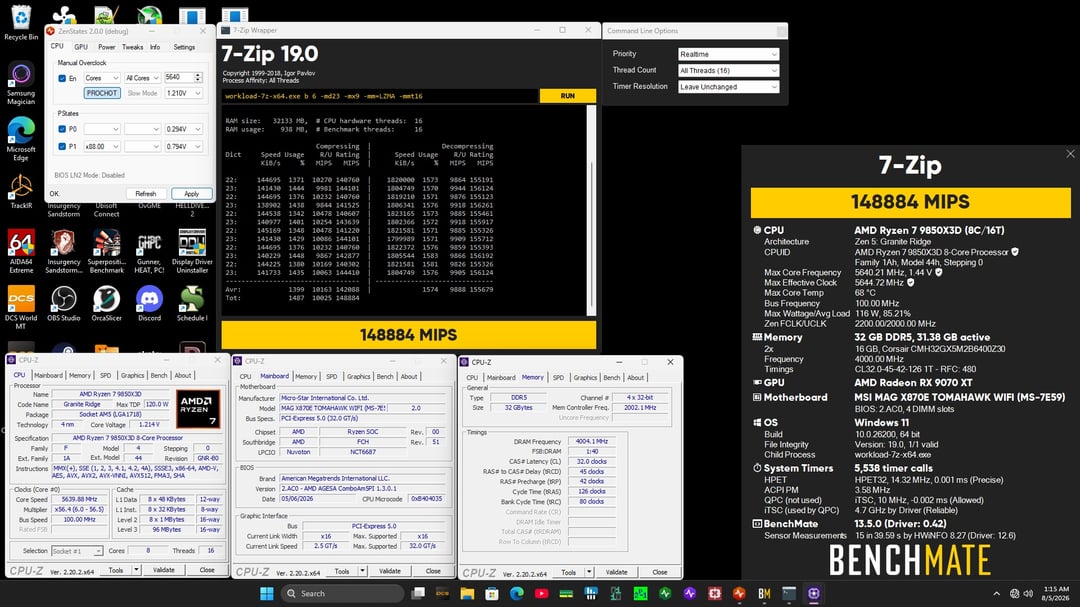Open OrcaSlicer desktop shortcut
Screen dimensions: 1080x607
point(106,304)
